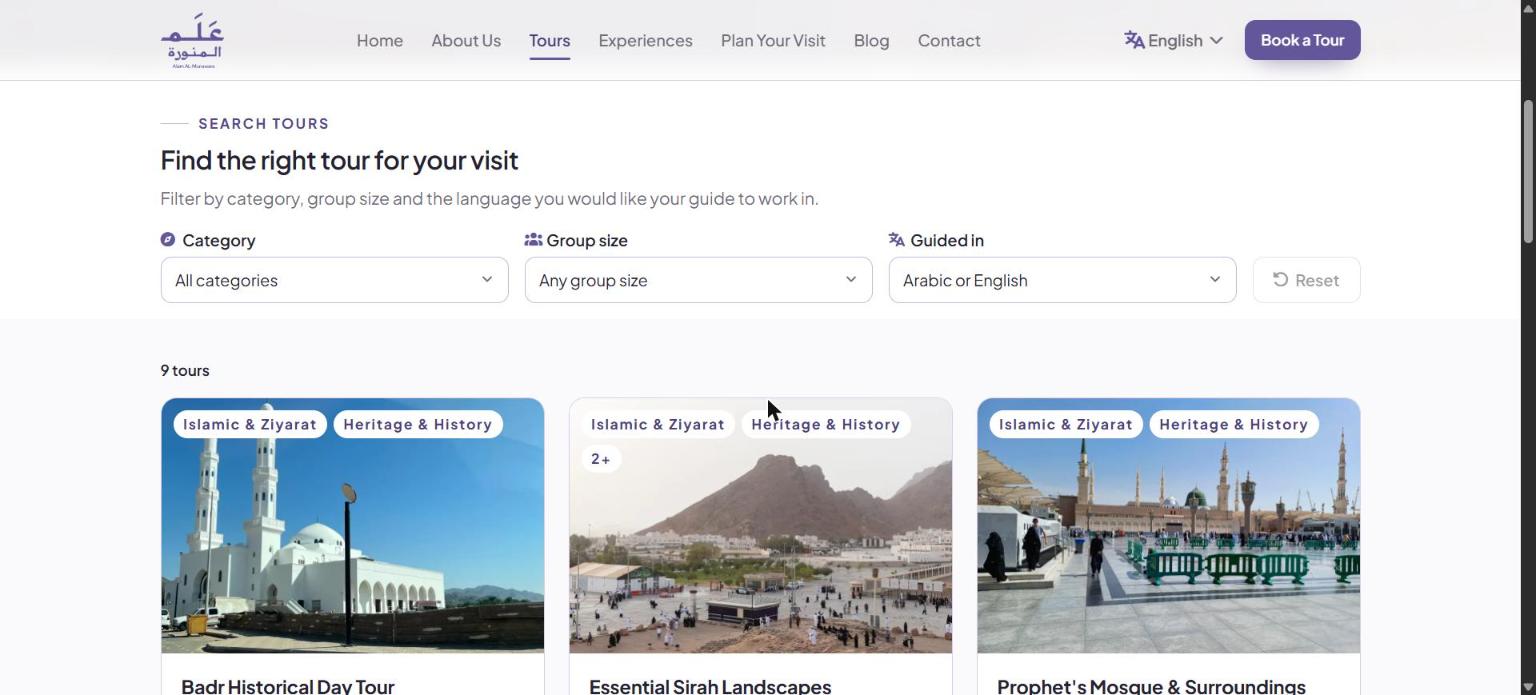Screen dimensions: 1536x695
Task: Click the language icon beside Guided in
Action: [897, 240]
